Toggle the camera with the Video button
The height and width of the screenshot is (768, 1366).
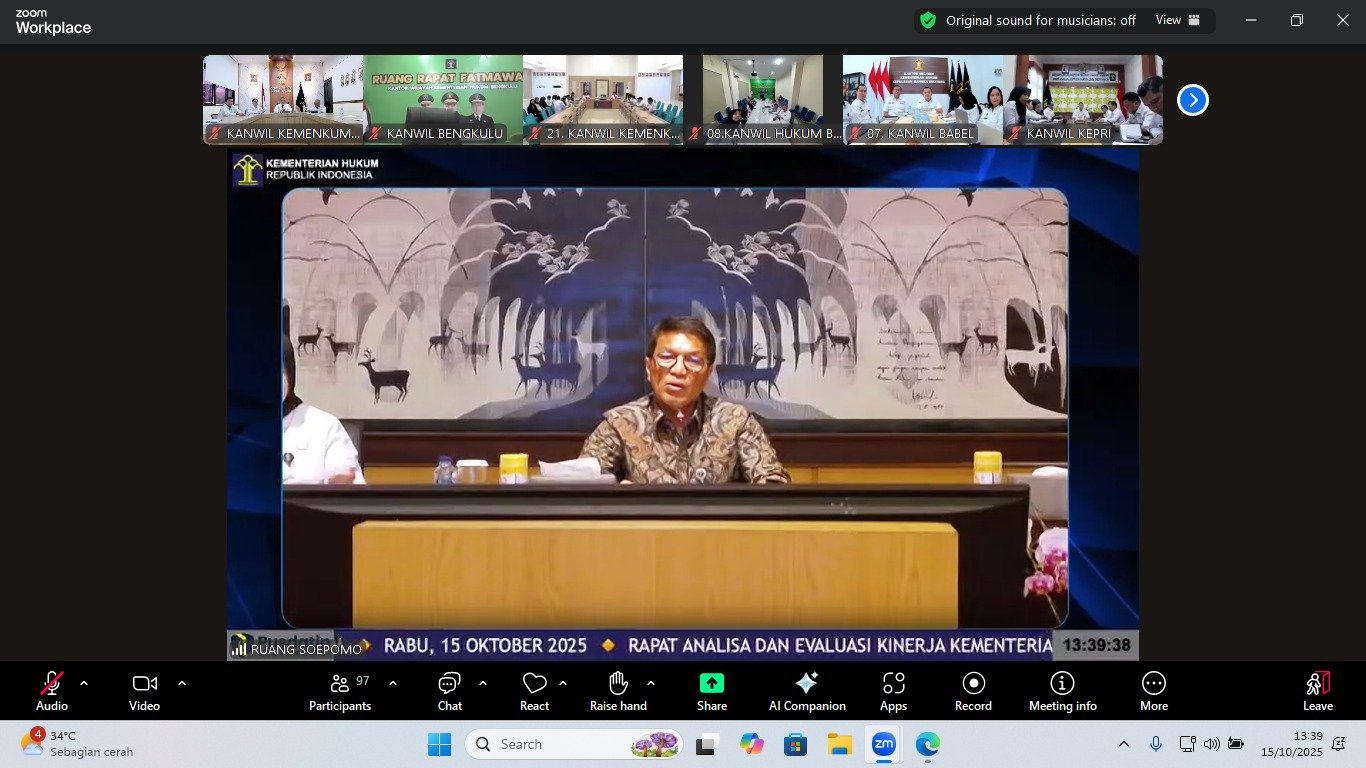[x=144, y=690]
